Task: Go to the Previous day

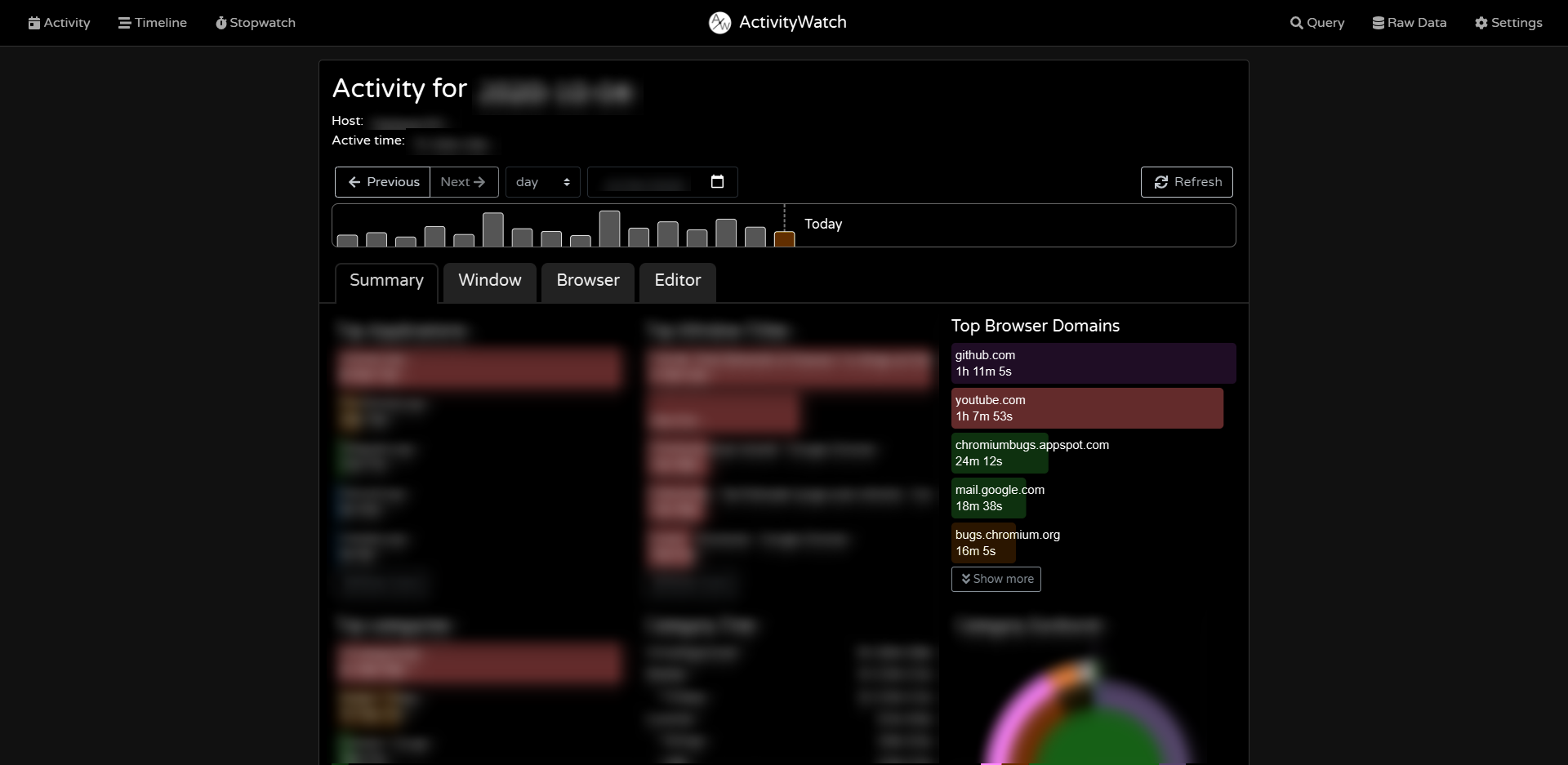Action: (383, 182)
